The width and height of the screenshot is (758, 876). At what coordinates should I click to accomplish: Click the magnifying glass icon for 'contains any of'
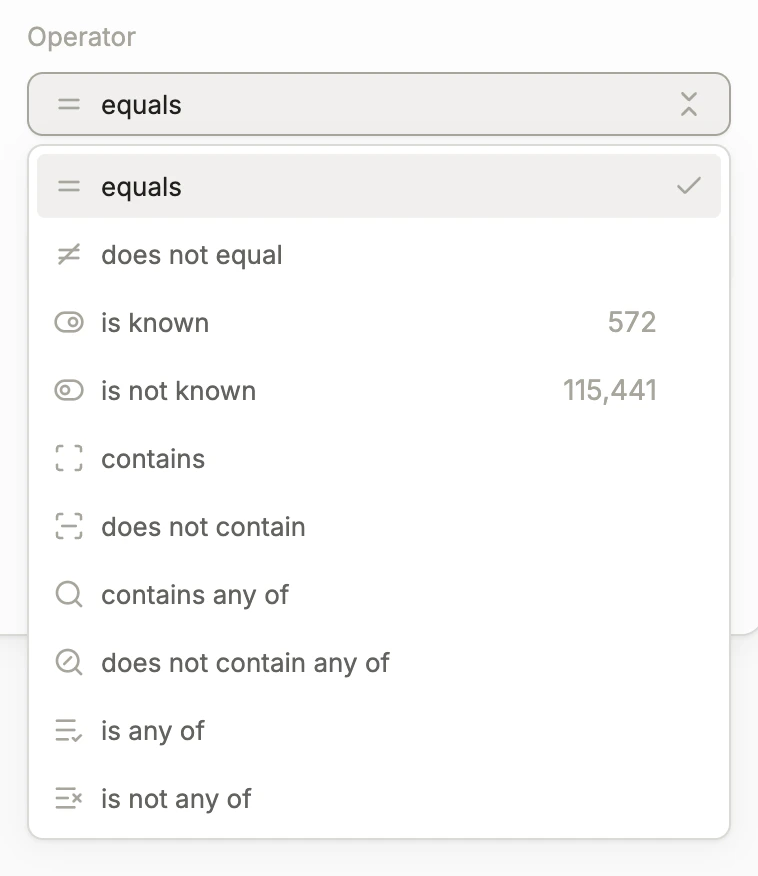point(69,594)
